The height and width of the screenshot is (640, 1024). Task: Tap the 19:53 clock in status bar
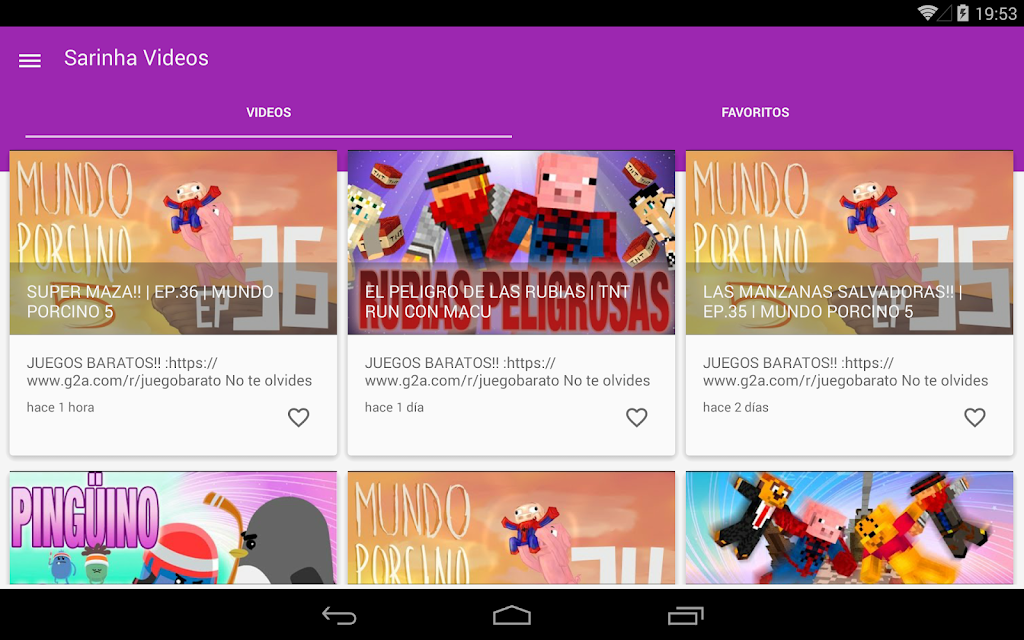pos(996,13)
